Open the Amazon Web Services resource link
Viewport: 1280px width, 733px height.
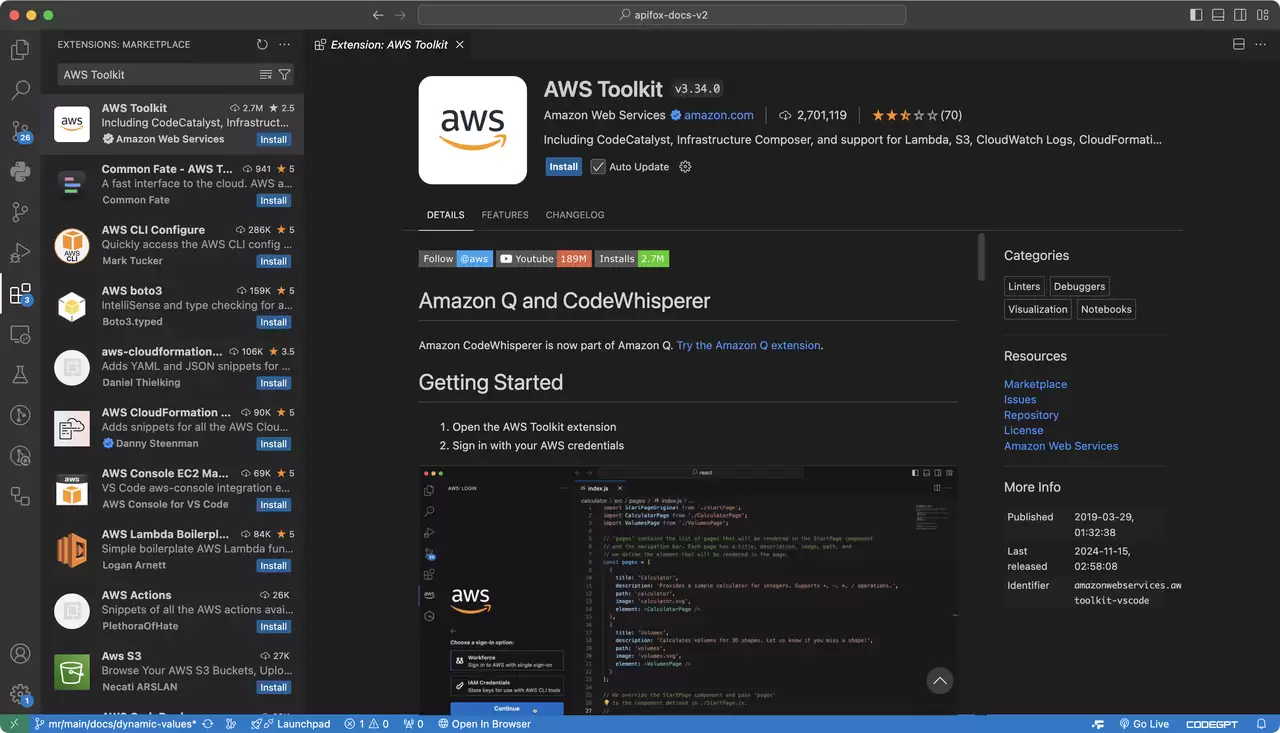(1061, 446)
